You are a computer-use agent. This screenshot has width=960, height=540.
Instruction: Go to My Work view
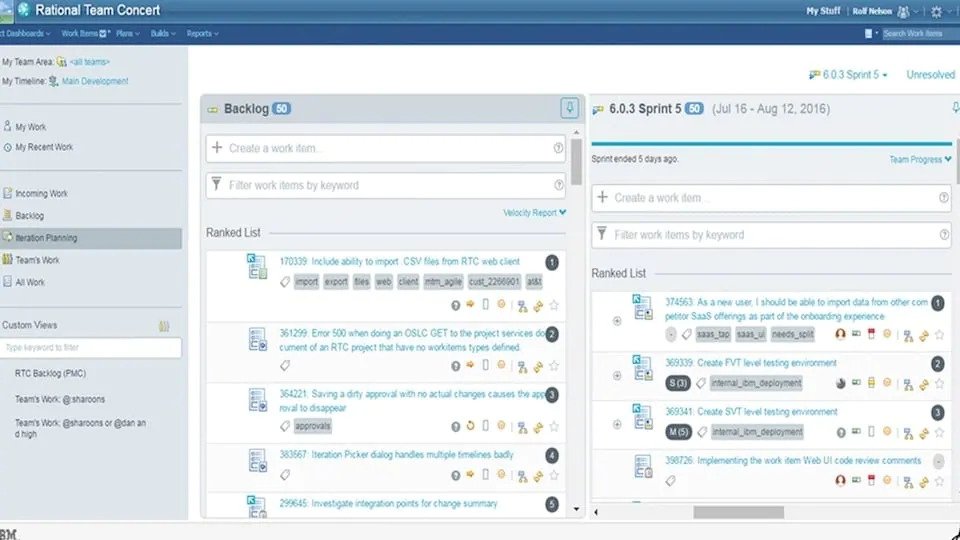point(30,127)
